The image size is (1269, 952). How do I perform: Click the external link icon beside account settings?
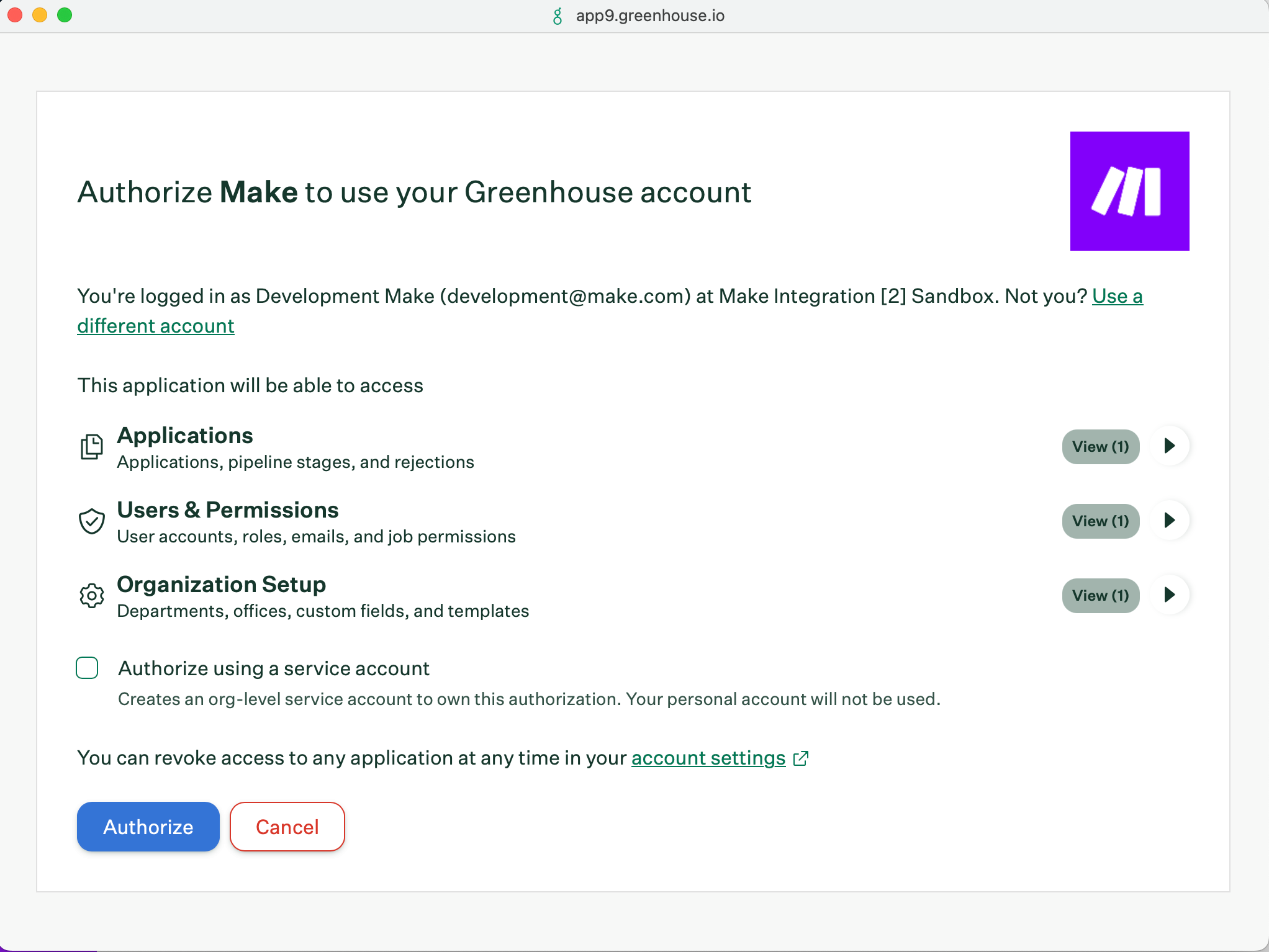click(x=801, y=758)
